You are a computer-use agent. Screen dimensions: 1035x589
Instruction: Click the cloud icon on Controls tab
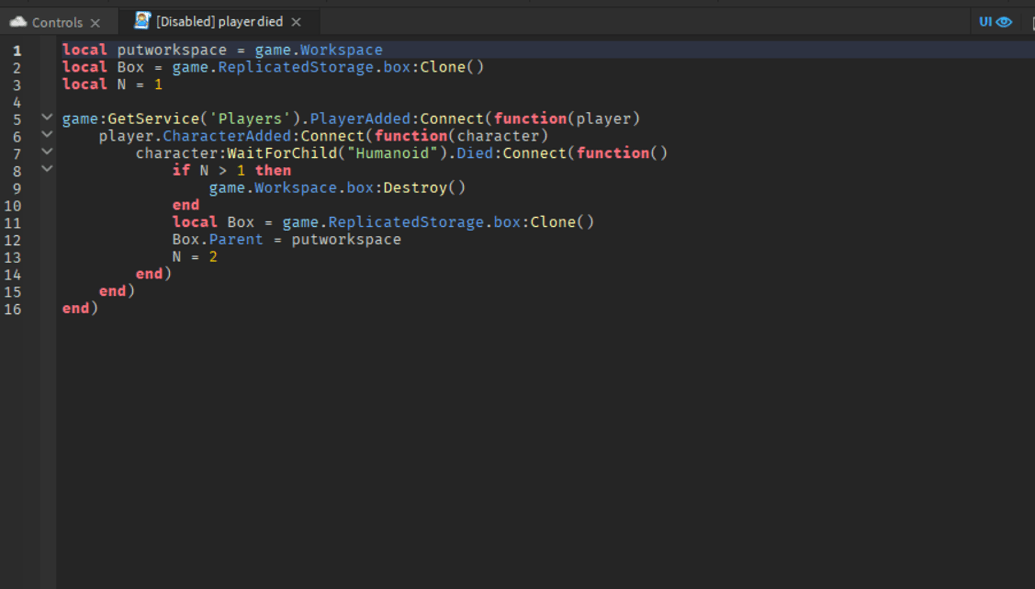click(x=18, y=22)
